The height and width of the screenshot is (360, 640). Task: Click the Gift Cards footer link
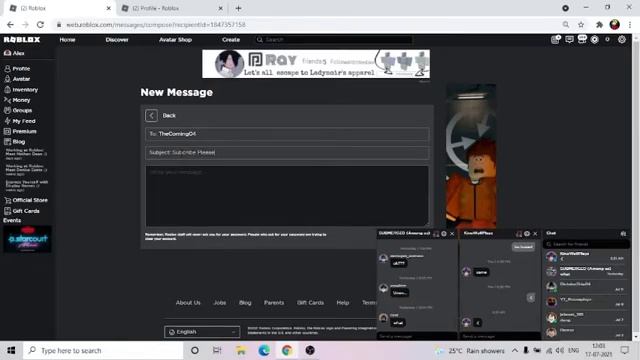(x=310, y=302)
